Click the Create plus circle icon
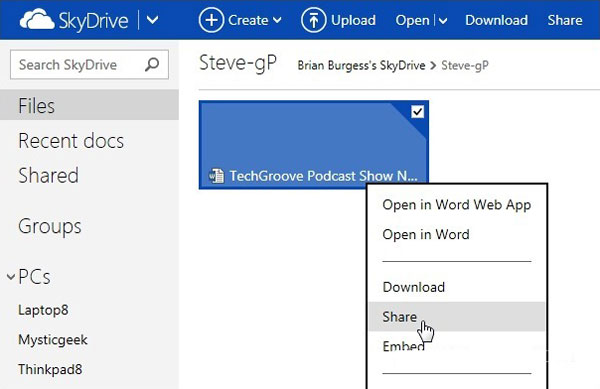Image resolution: width=600 pixels, height=389 pixels. (x=211, y=20)
